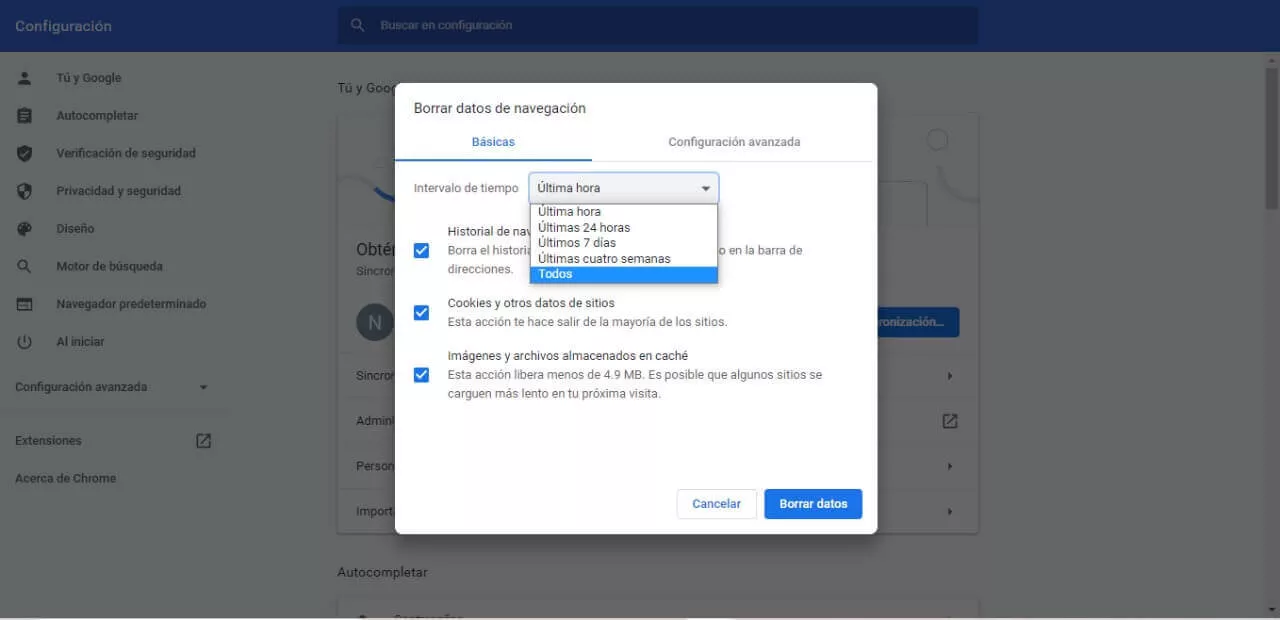
Task: Click the Buscar en configuración search field
Action: [x=657, y=25]
